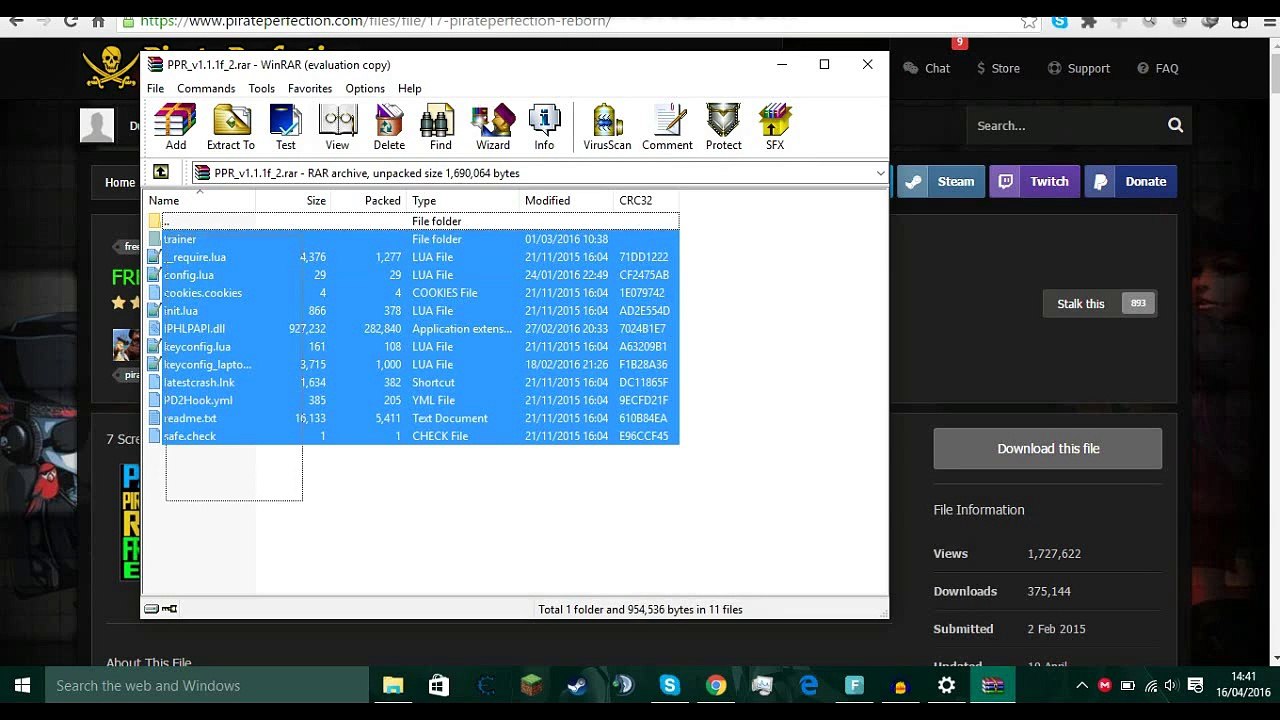Viewport: 1280px width, 720px height.
Task: Select the init.lua file
Action: tap(412, 311)
